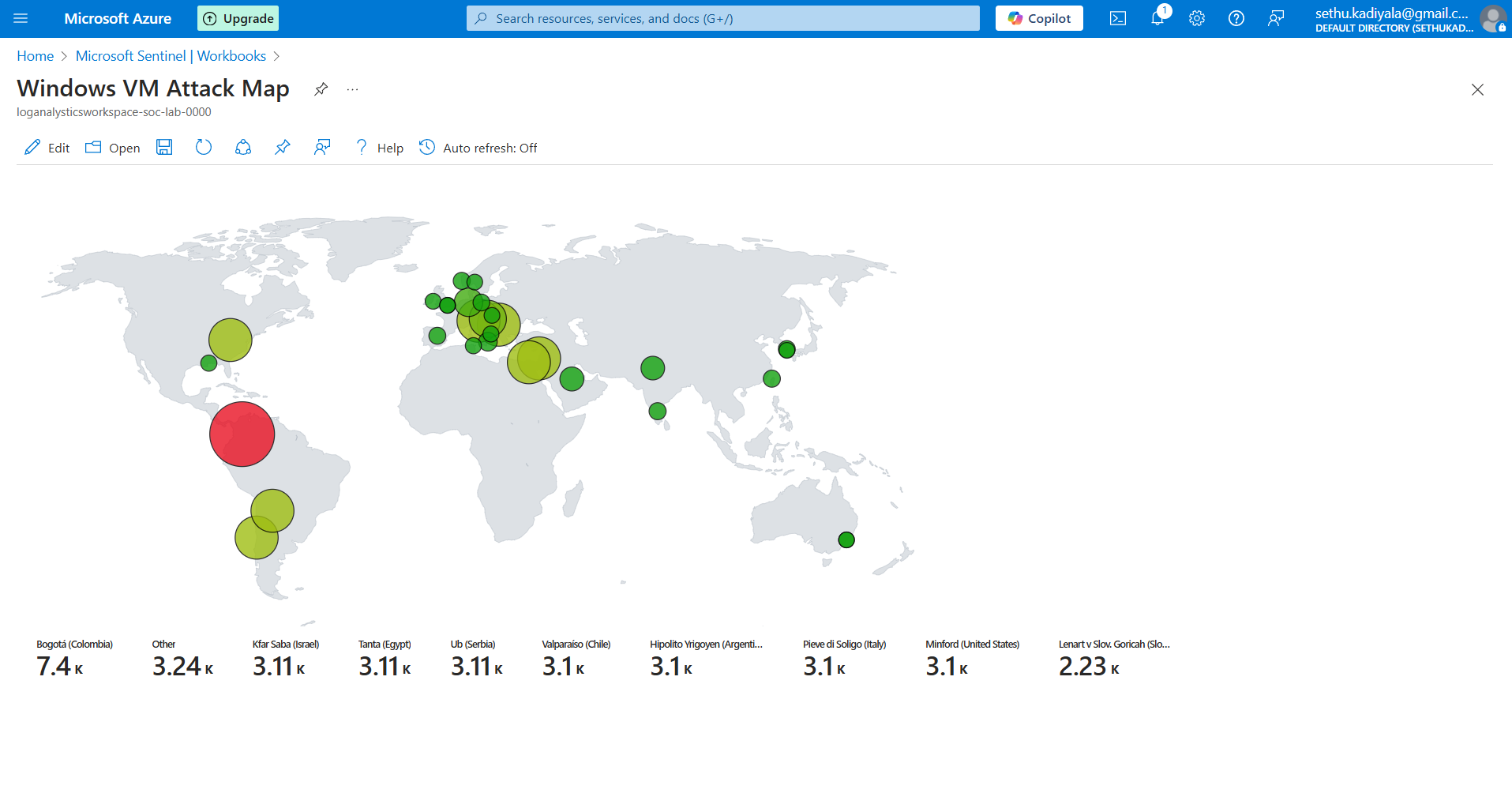Click the Edit toolbar item
Viewport: 1512px width, 812px height.
(47, 148)
